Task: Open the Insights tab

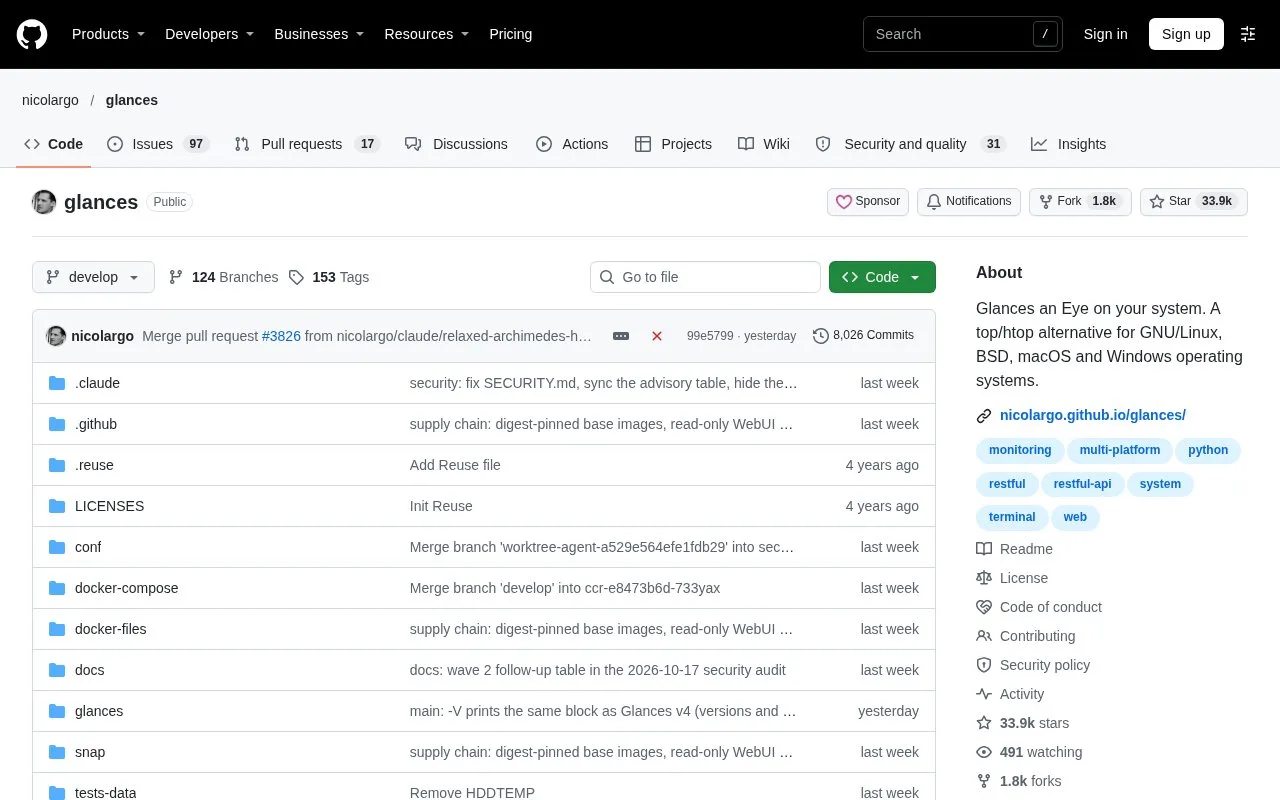Action: point(1069,144)
